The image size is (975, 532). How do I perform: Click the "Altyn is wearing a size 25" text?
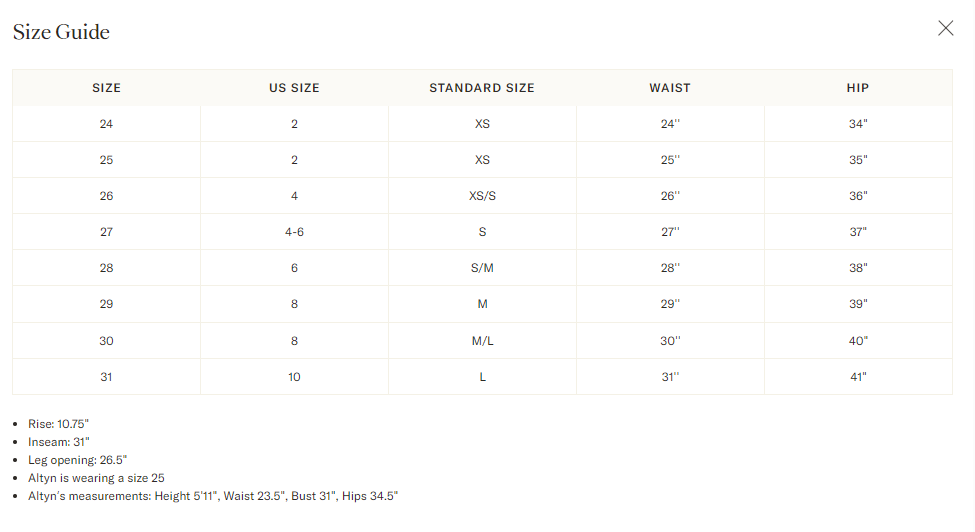coord(96,478)
